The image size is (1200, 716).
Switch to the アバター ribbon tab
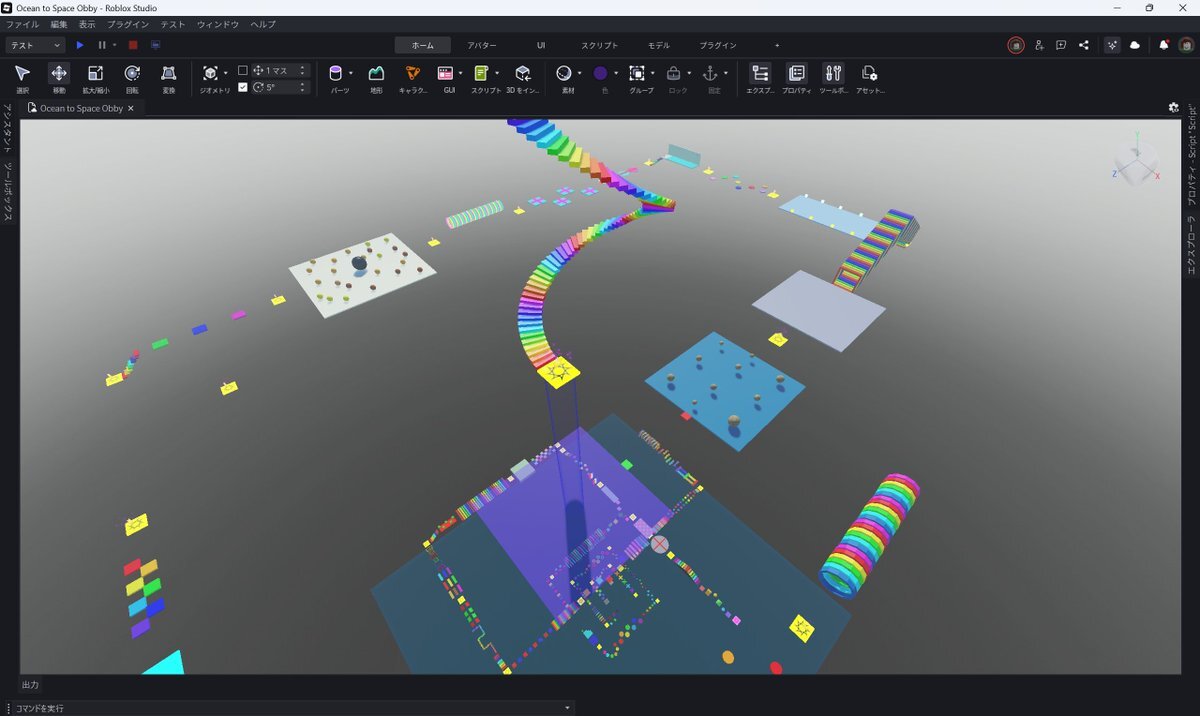pyautogui.click(x=482, y=45)
